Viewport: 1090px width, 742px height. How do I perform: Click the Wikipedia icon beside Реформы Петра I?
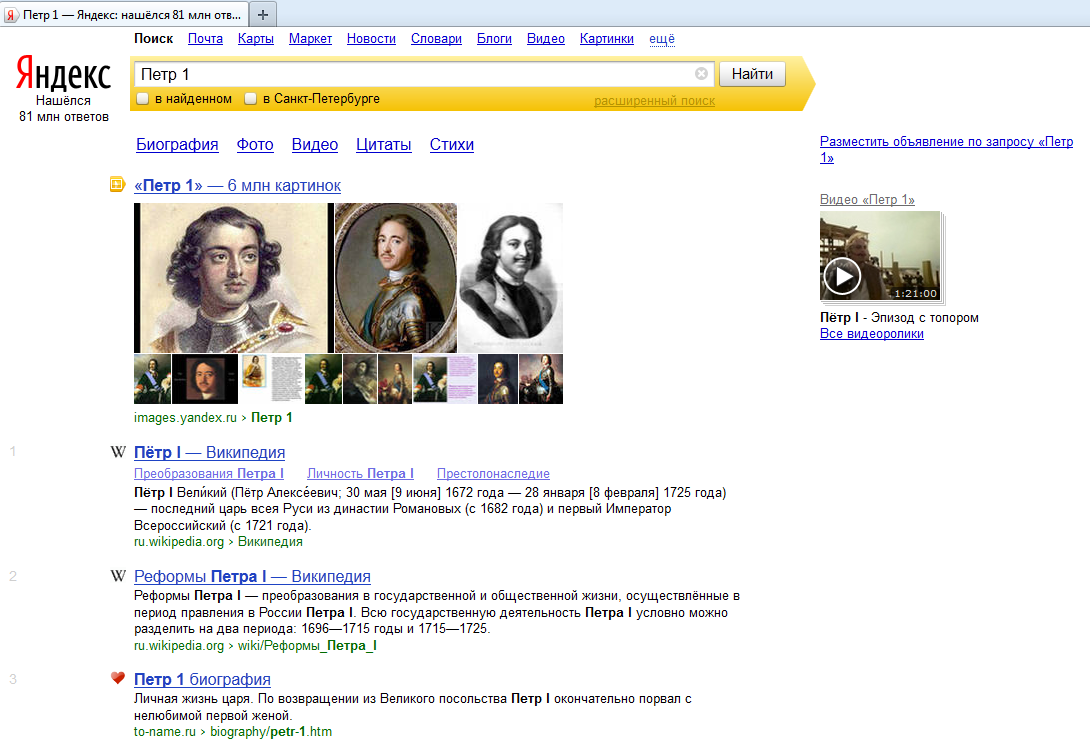pyautogui.click(x=117, y=576)
